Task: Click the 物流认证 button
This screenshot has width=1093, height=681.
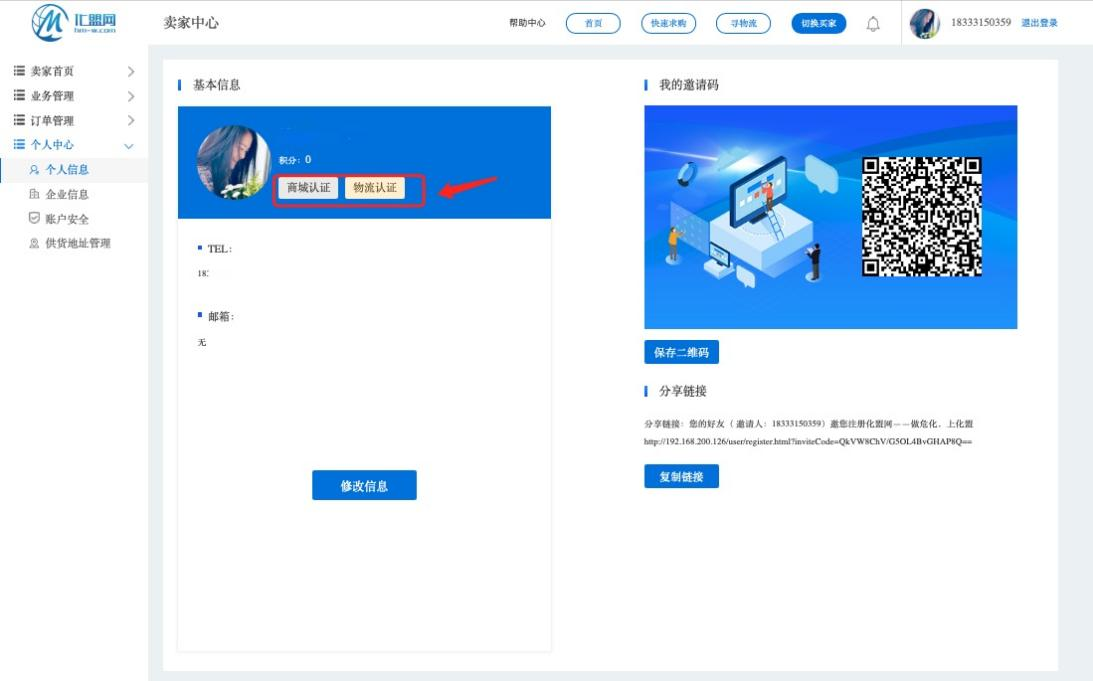Action: [375, 188]
